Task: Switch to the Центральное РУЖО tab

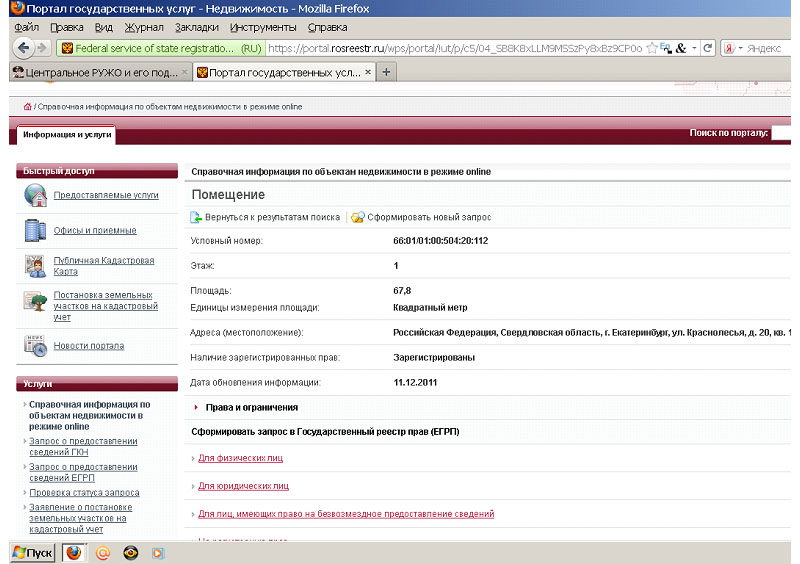Action: click(x=95, y=72)
